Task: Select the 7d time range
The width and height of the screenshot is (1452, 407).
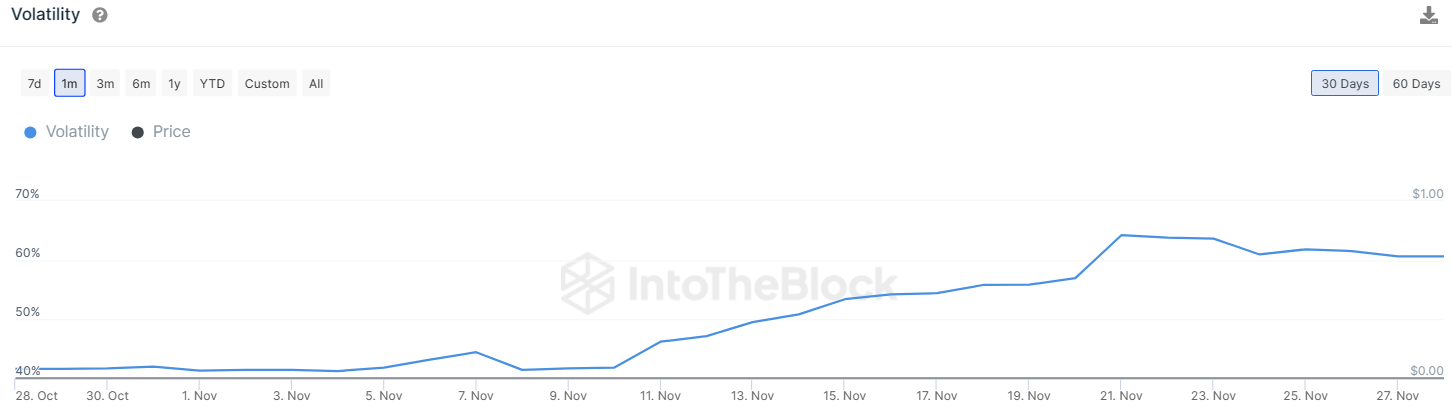Action: 34,83
